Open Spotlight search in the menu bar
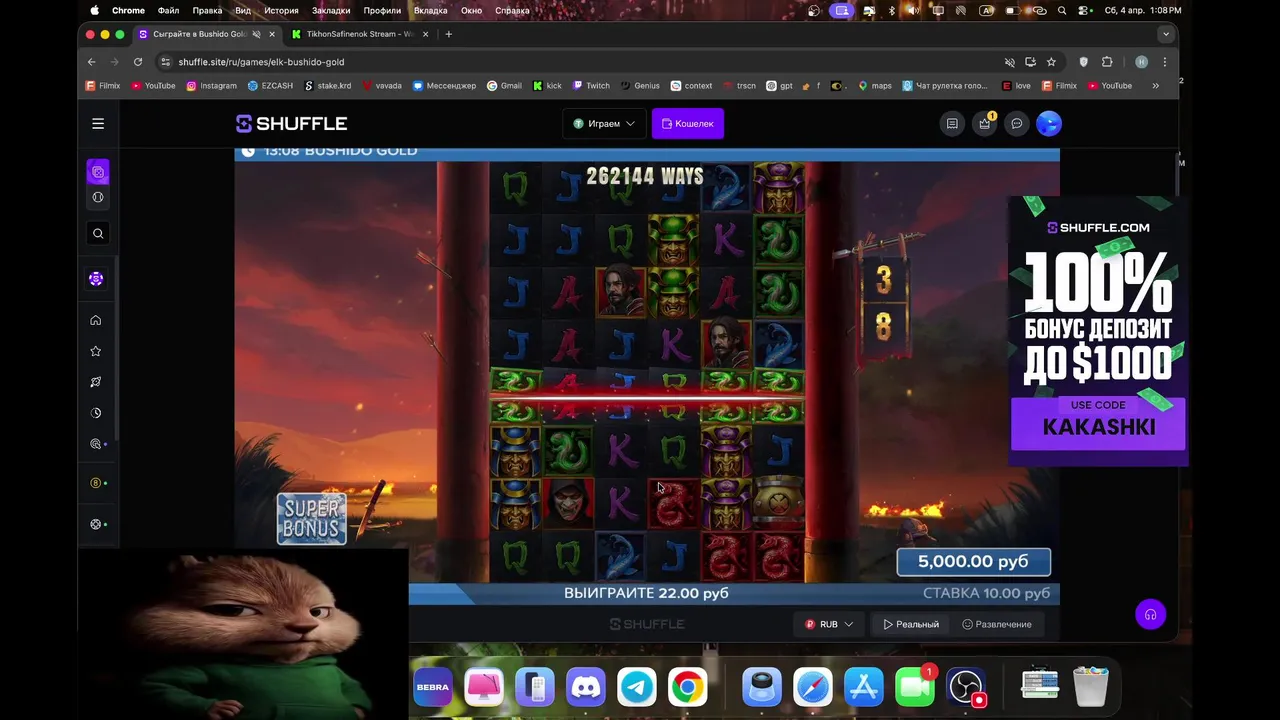This screenshot has height=720, width=1280. pyautogui.click(x=1062, y=10)
